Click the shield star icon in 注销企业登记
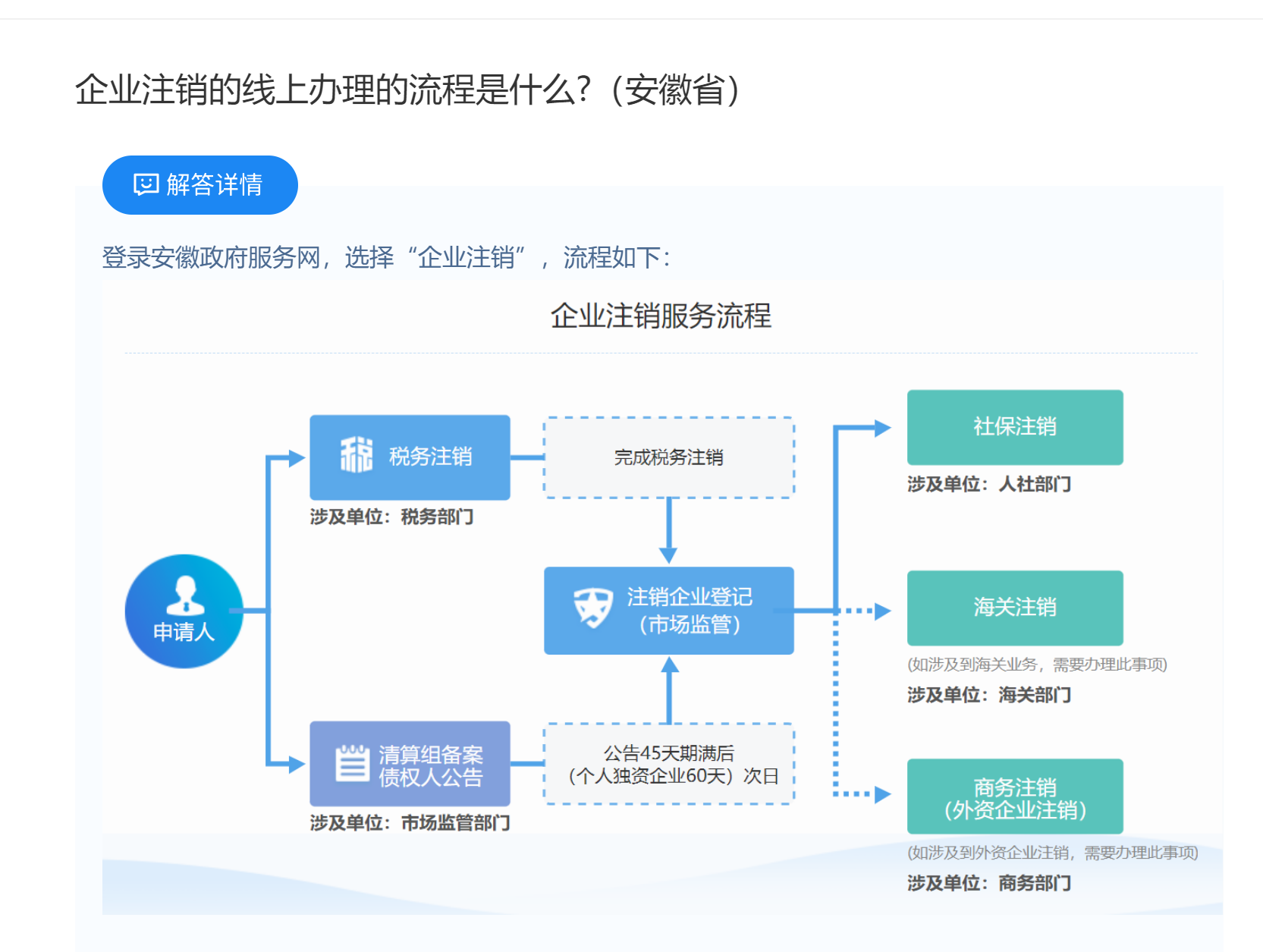 [x=592, y=608]
